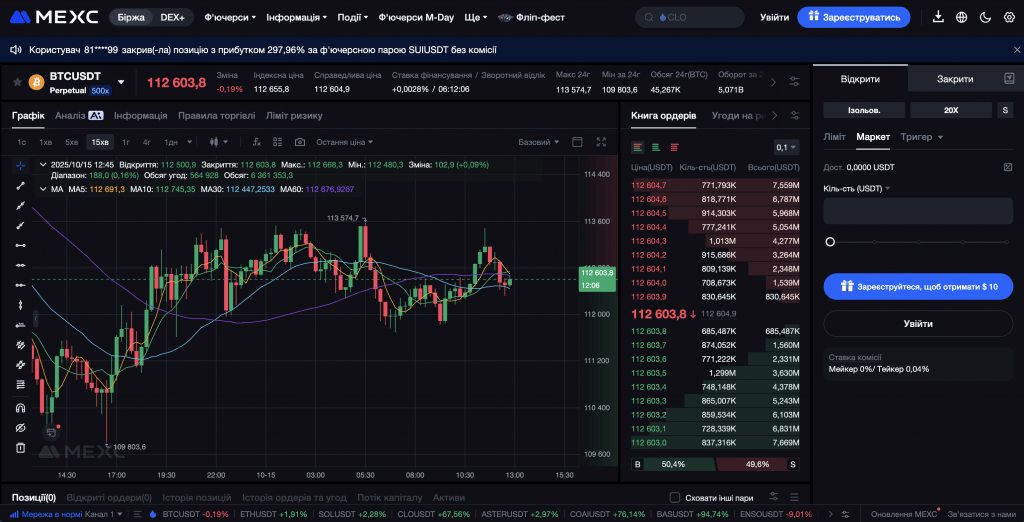Expand the 'Остання ціна' dropdown
1024x522 pixels.
click(x=345, y=142)
